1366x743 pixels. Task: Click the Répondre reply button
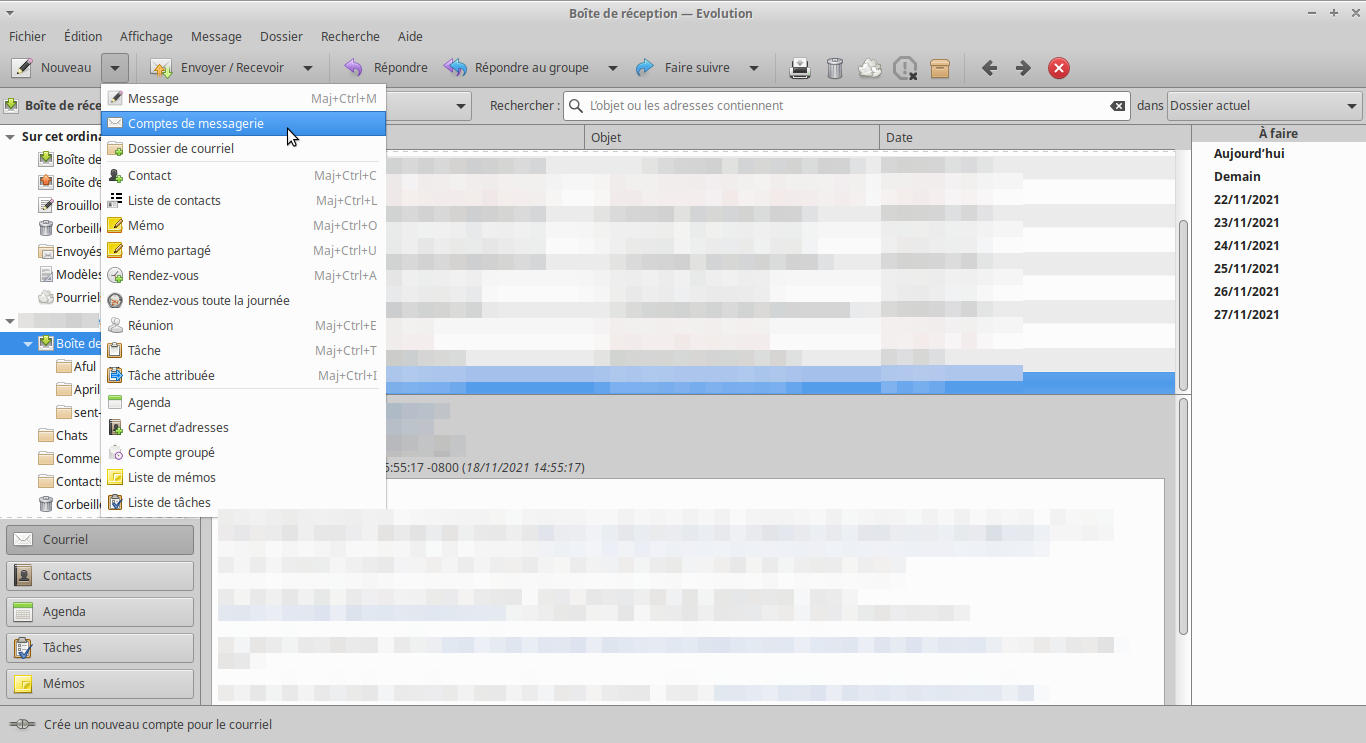386,68
